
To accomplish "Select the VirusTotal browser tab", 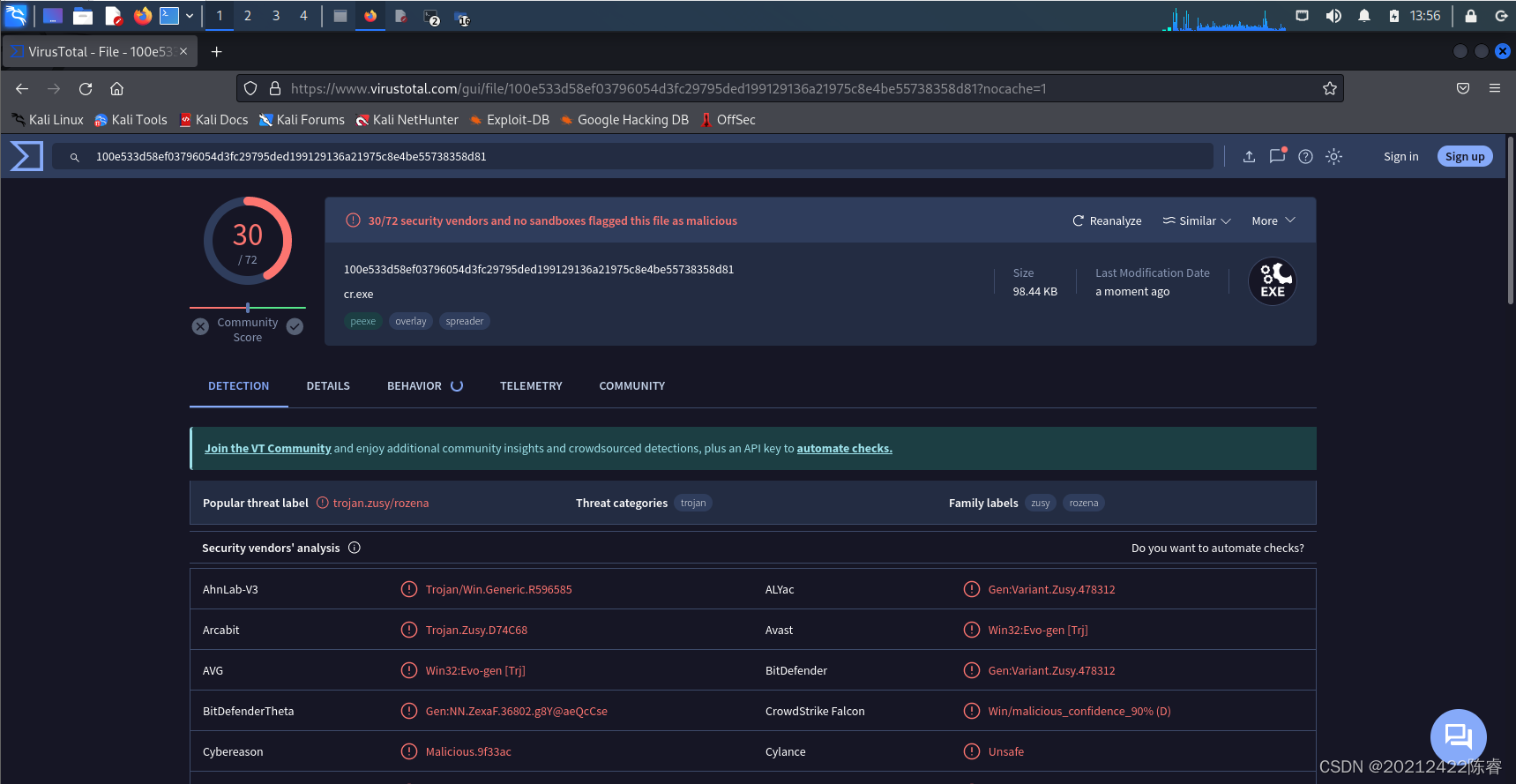I will [x=99, y=52].
